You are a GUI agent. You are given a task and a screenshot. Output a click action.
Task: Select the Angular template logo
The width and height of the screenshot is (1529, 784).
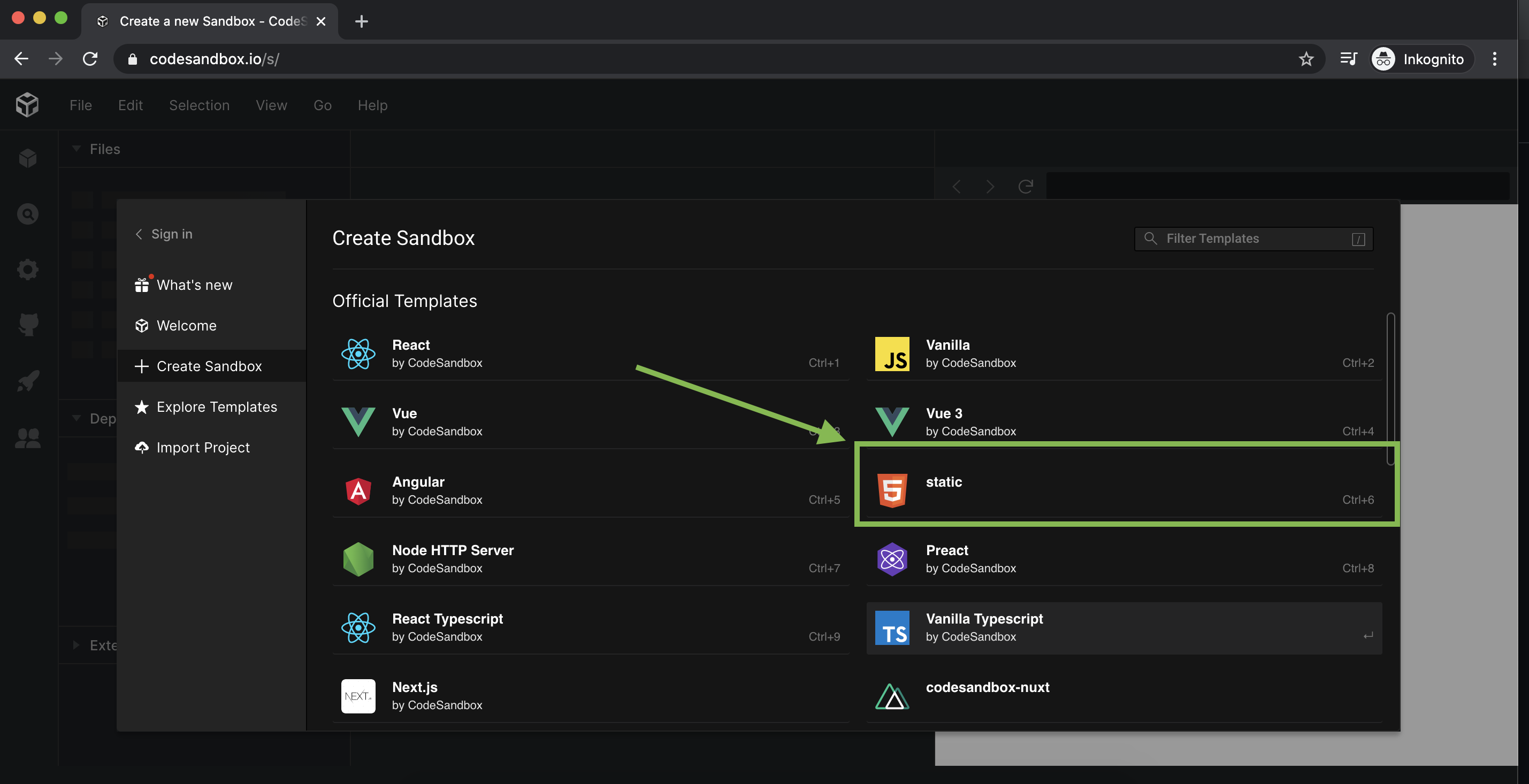[x=358, y=491]
